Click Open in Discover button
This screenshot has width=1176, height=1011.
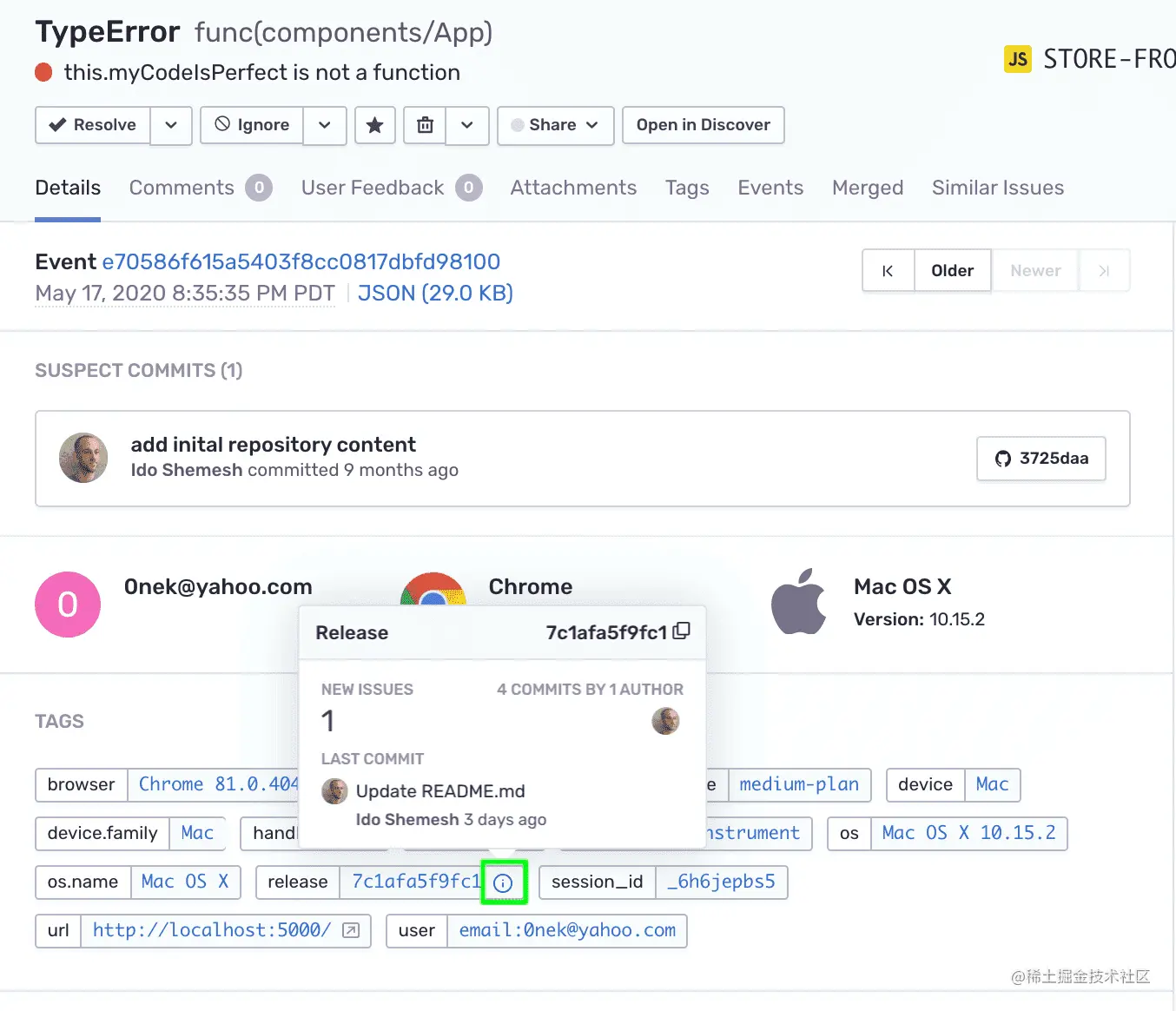703,125
